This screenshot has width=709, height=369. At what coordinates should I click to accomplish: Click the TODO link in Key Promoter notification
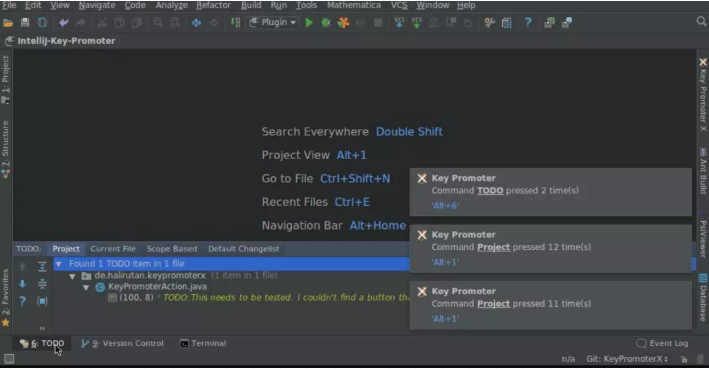click(x=490, y=190)
